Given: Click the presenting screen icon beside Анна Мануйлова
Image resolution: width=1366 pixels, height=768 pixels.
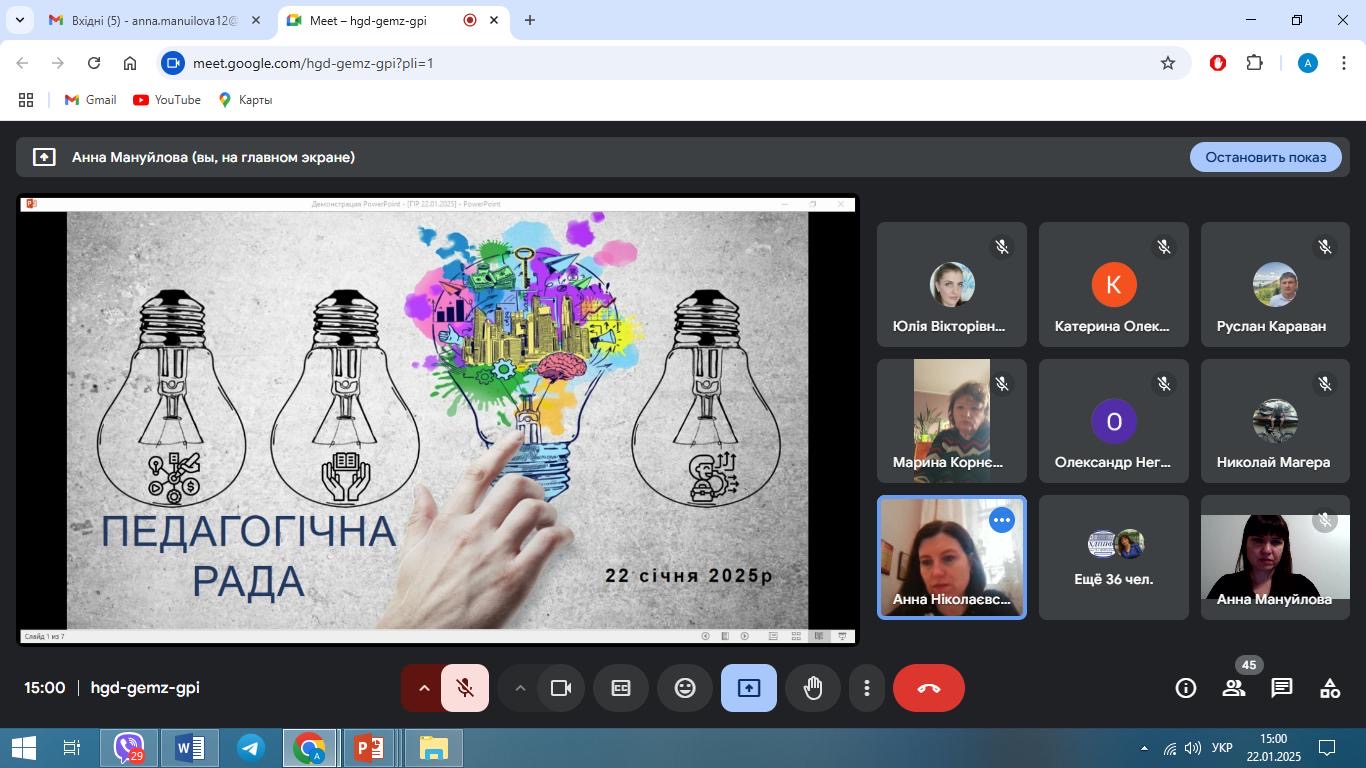Looking at the screenshot, I should [44, 157].
